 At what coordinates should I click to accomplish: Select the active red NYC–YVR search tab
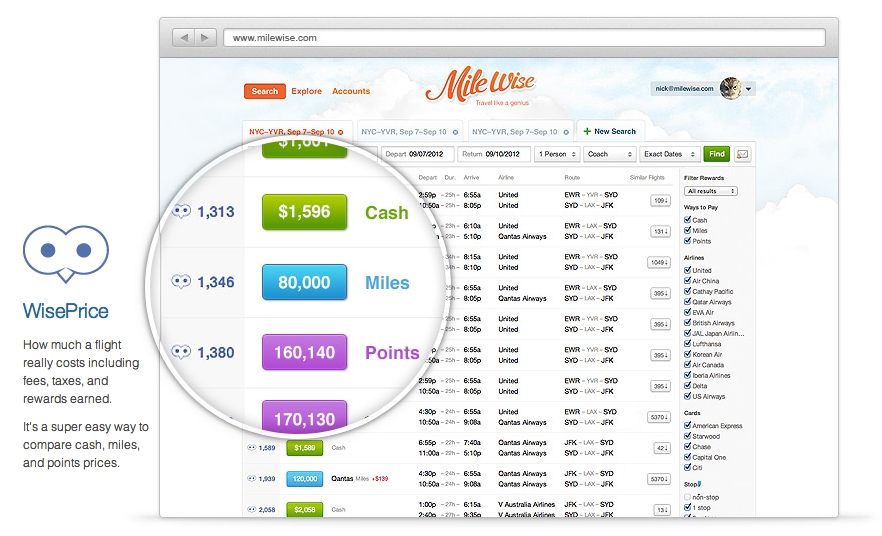tap(297, 132)
